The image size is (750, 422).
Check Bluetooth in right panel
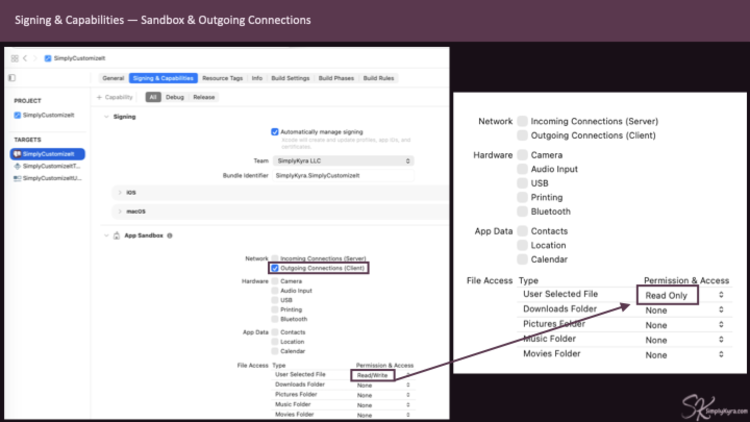522,211
